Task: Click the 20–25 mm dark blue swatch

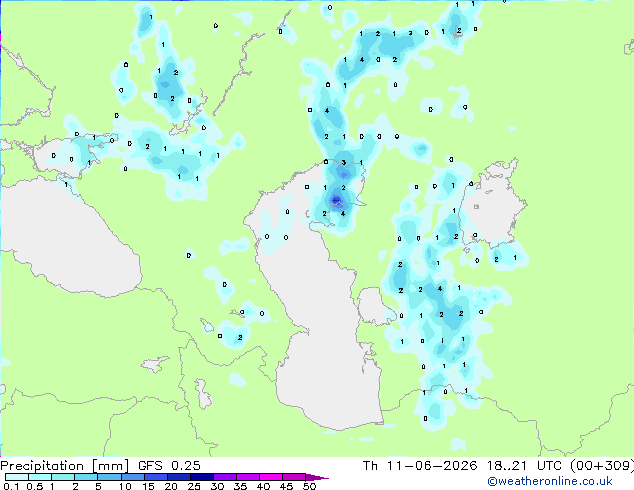Action: 178,477
